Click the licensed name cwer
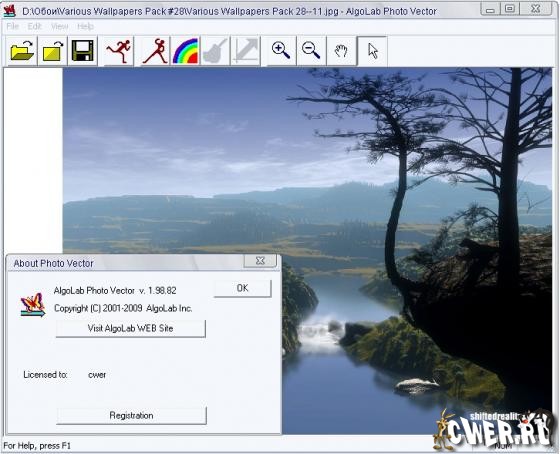The width and height of the screenshot is (560, 454). 97,375
